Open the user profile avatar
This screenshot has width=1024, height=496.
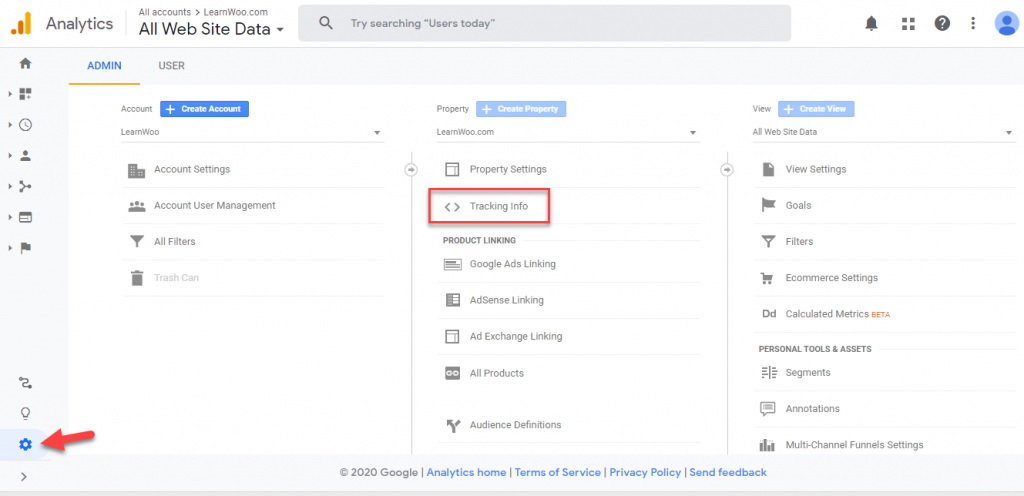1006,23
